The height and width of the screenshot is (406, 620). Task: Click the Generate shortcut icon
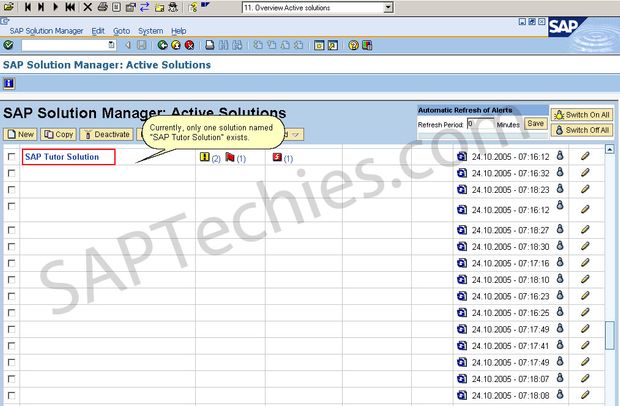point(333,45)
